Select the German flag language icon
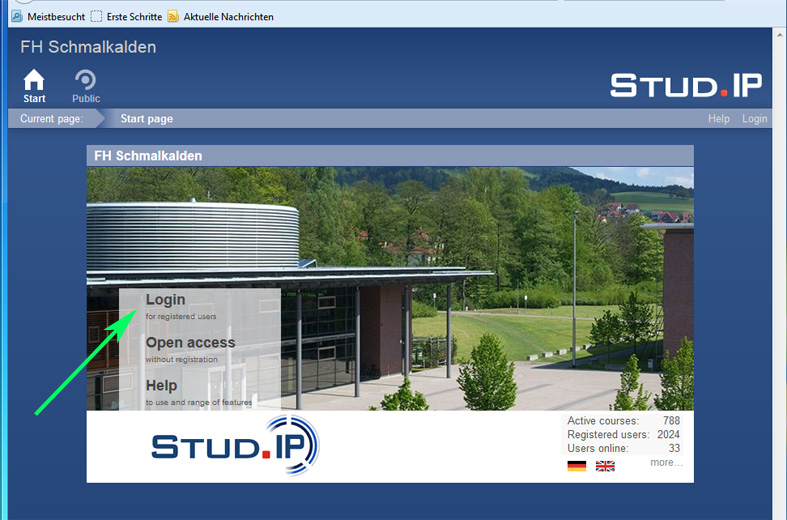Screen dimensions: 787x520 [x=577, y=466]
